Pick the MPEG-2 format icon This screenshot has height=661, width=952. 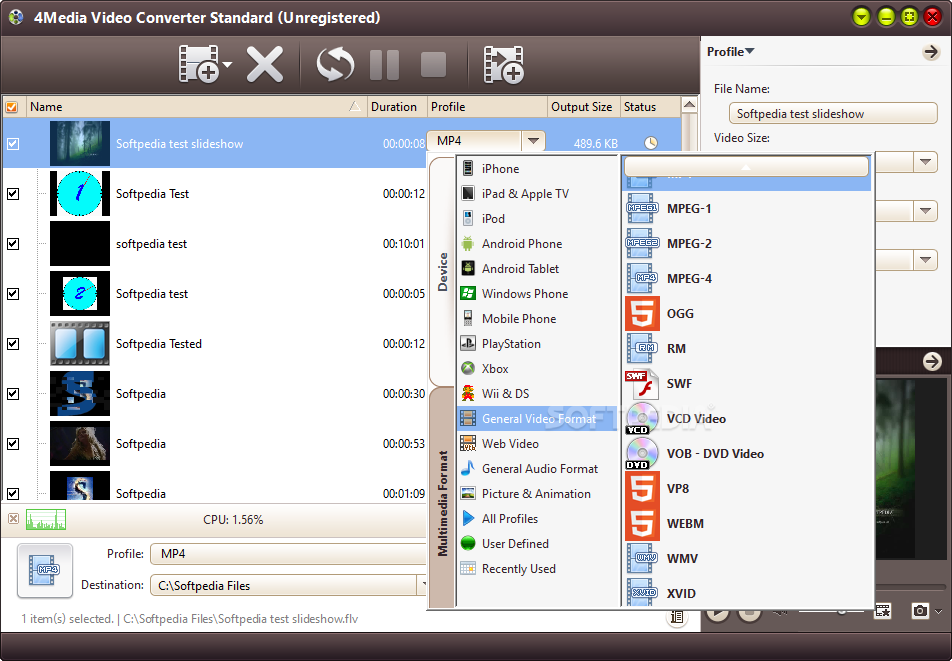(x=642, y=243)
